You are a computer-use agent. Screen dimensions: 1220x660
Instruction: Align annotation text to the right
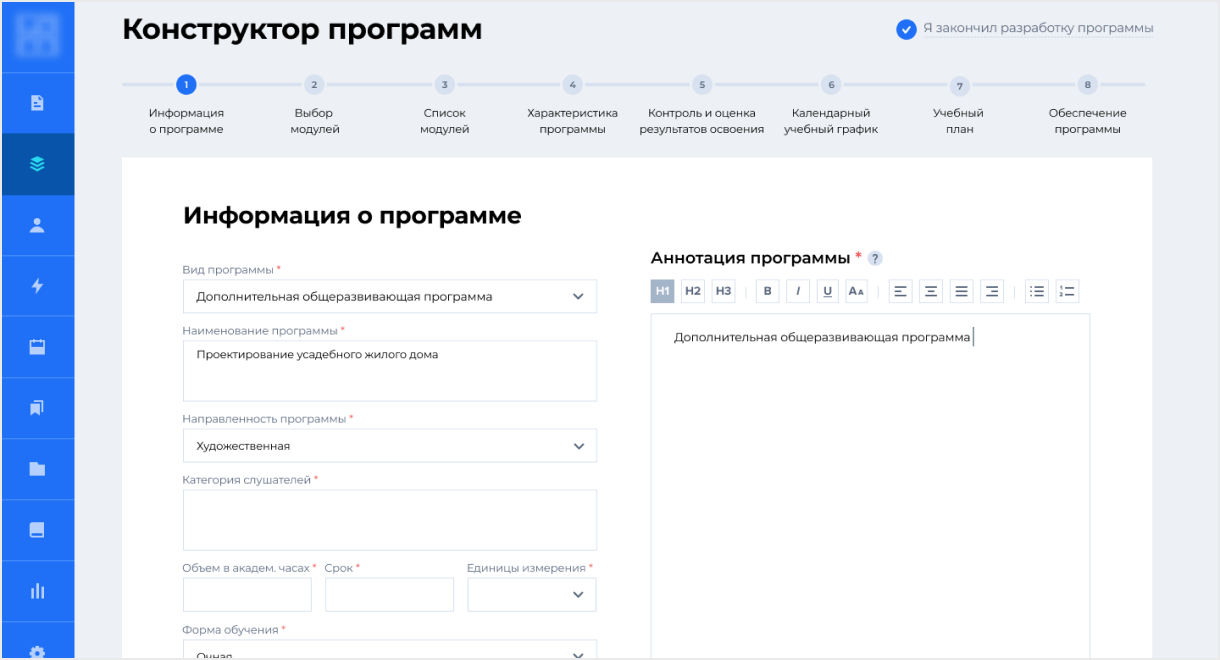click(x=992, y=291)
